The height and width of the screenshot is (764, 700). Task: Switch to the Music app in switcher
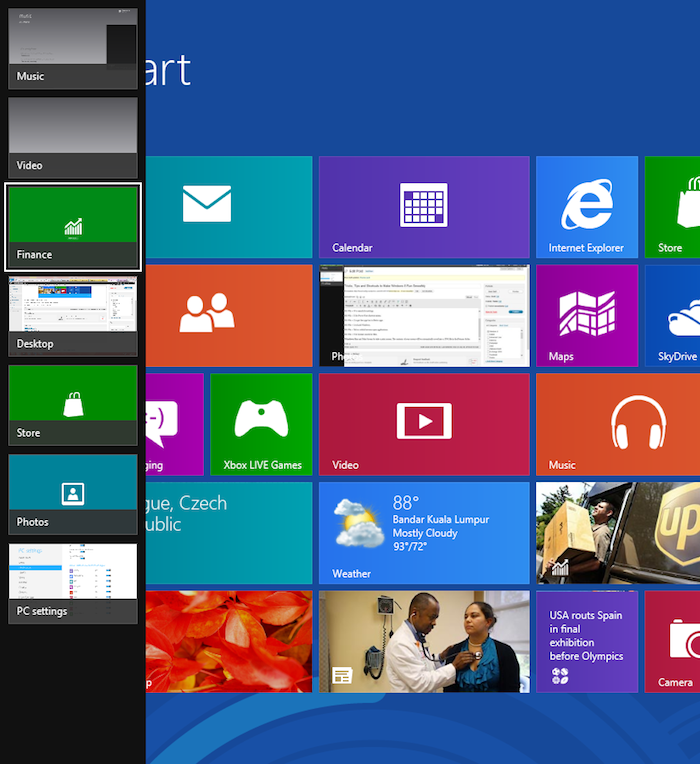point(73,47)
